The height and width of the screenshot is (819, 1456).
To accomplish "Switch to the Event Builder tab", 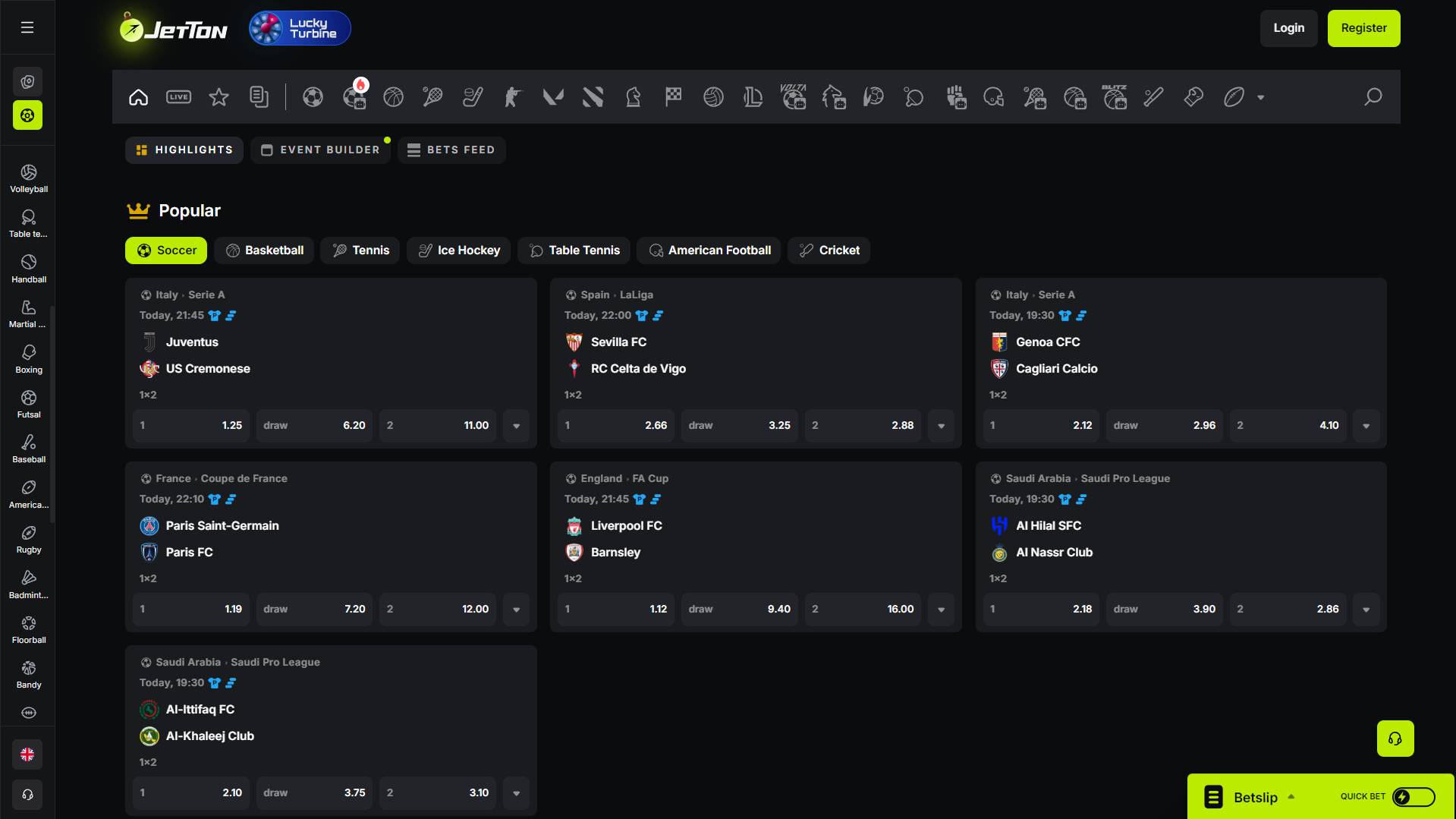I will [320, 150].
